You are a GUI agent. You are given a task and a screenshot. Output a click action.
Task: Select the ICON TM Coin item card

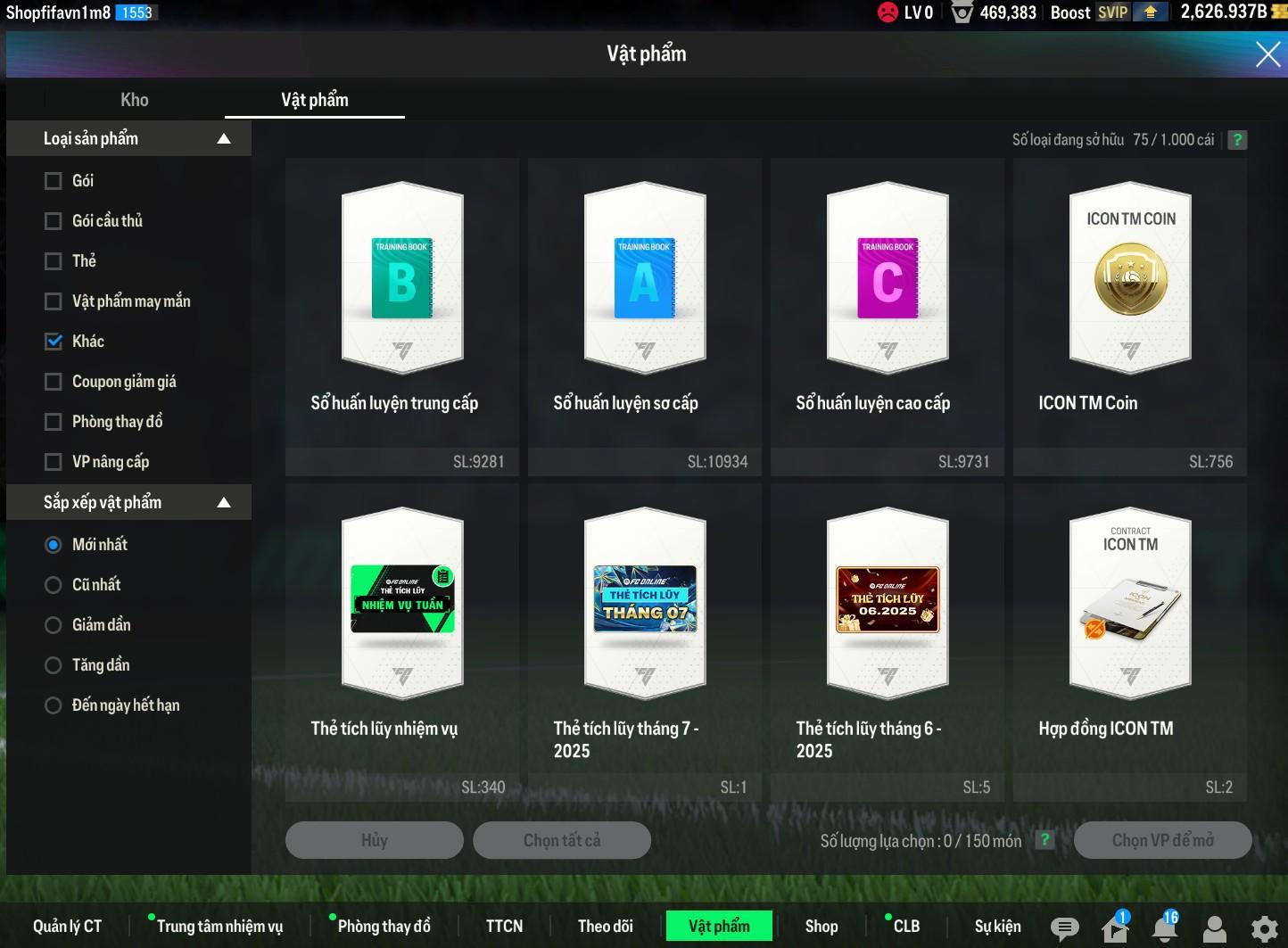pos(1130,317)
